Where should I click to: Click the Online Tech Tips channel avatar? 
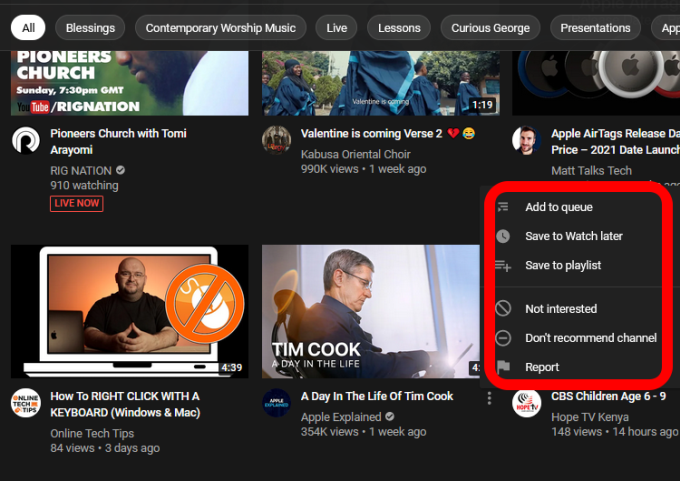click(26, 403)
